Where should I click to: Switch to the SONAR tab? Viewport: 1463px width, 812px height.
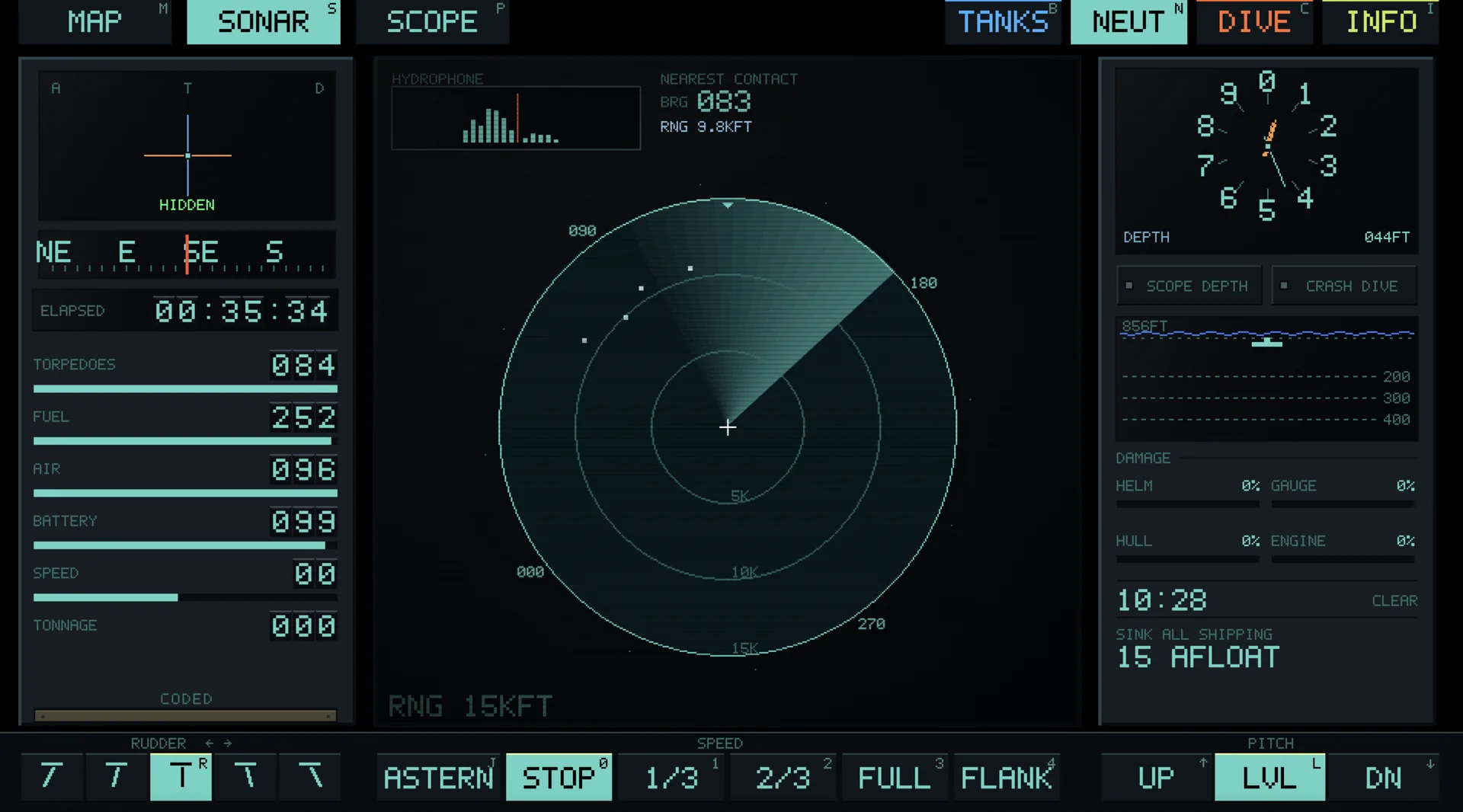pyautogui.click(x=264, y=21)
